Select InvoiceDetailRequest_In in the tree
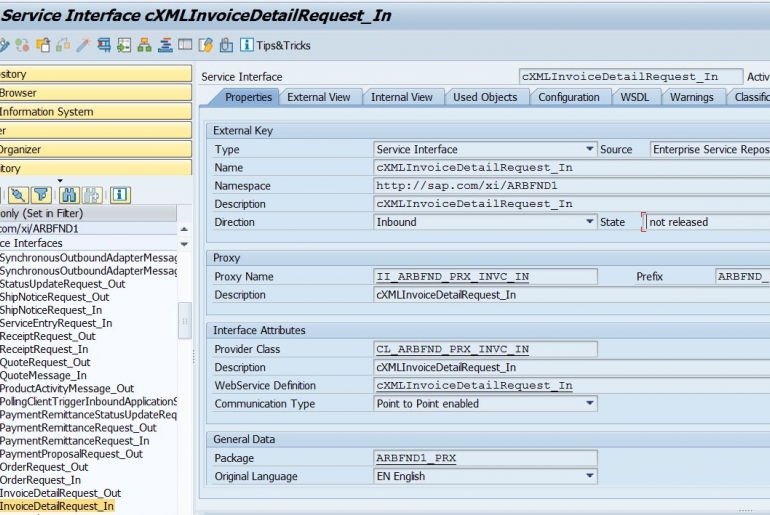The image size is (770, 515). (57, 506)
